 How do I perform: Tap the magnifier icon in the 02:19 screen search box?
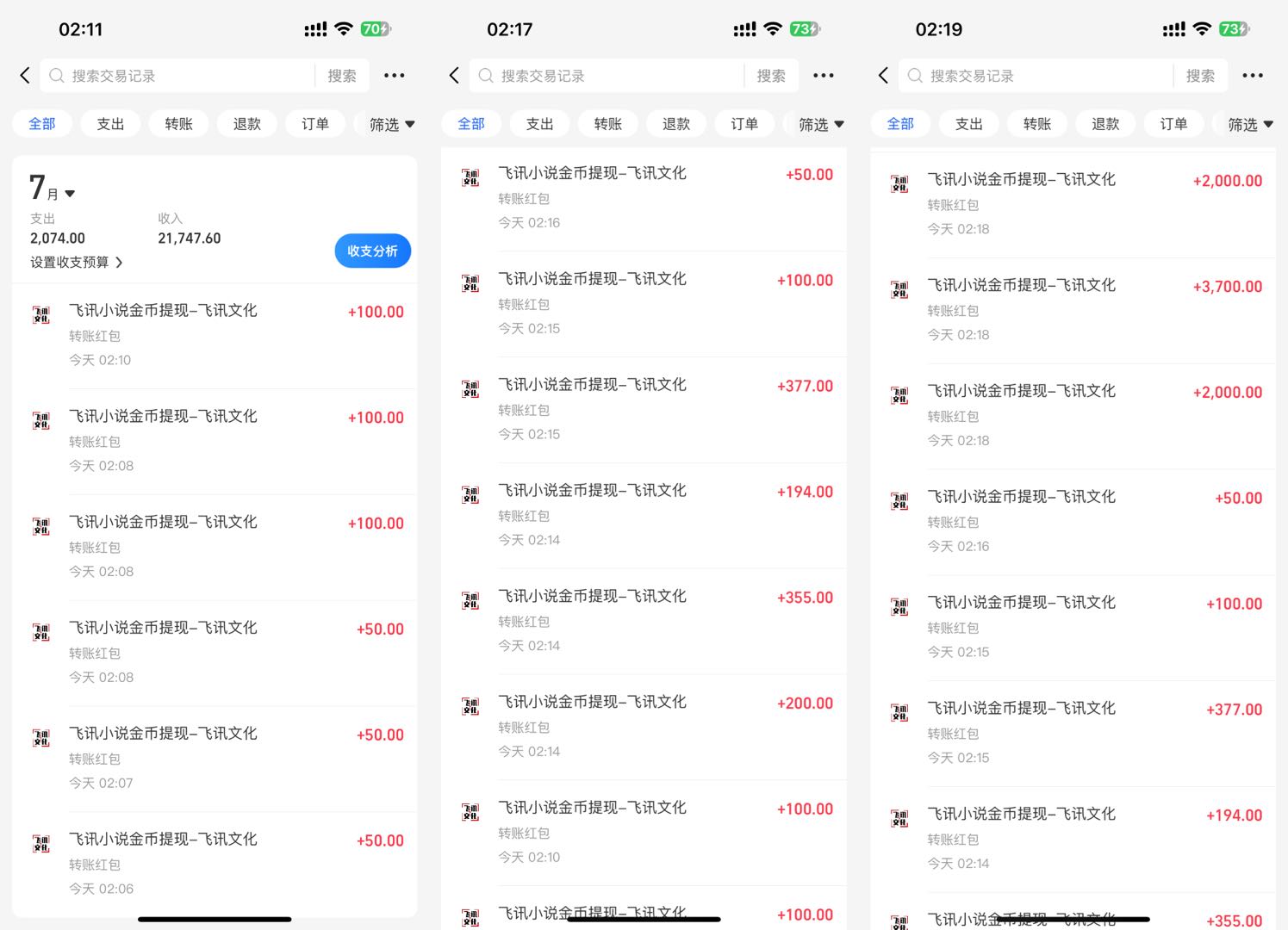(915, 76)
